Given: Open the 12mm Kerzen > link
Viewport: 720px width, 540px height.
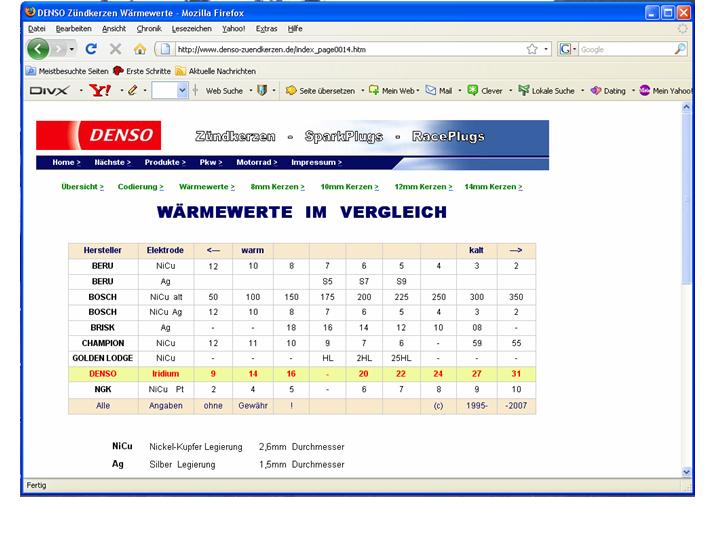Looking at the screenshot, I should [x=423, y=187].
